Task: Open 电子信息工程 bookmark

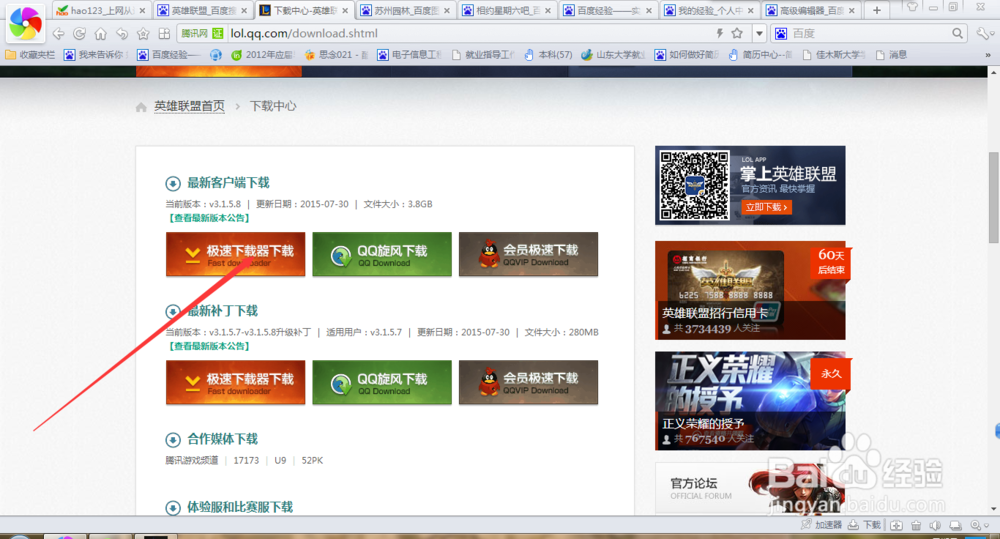Action: point(409,55)
